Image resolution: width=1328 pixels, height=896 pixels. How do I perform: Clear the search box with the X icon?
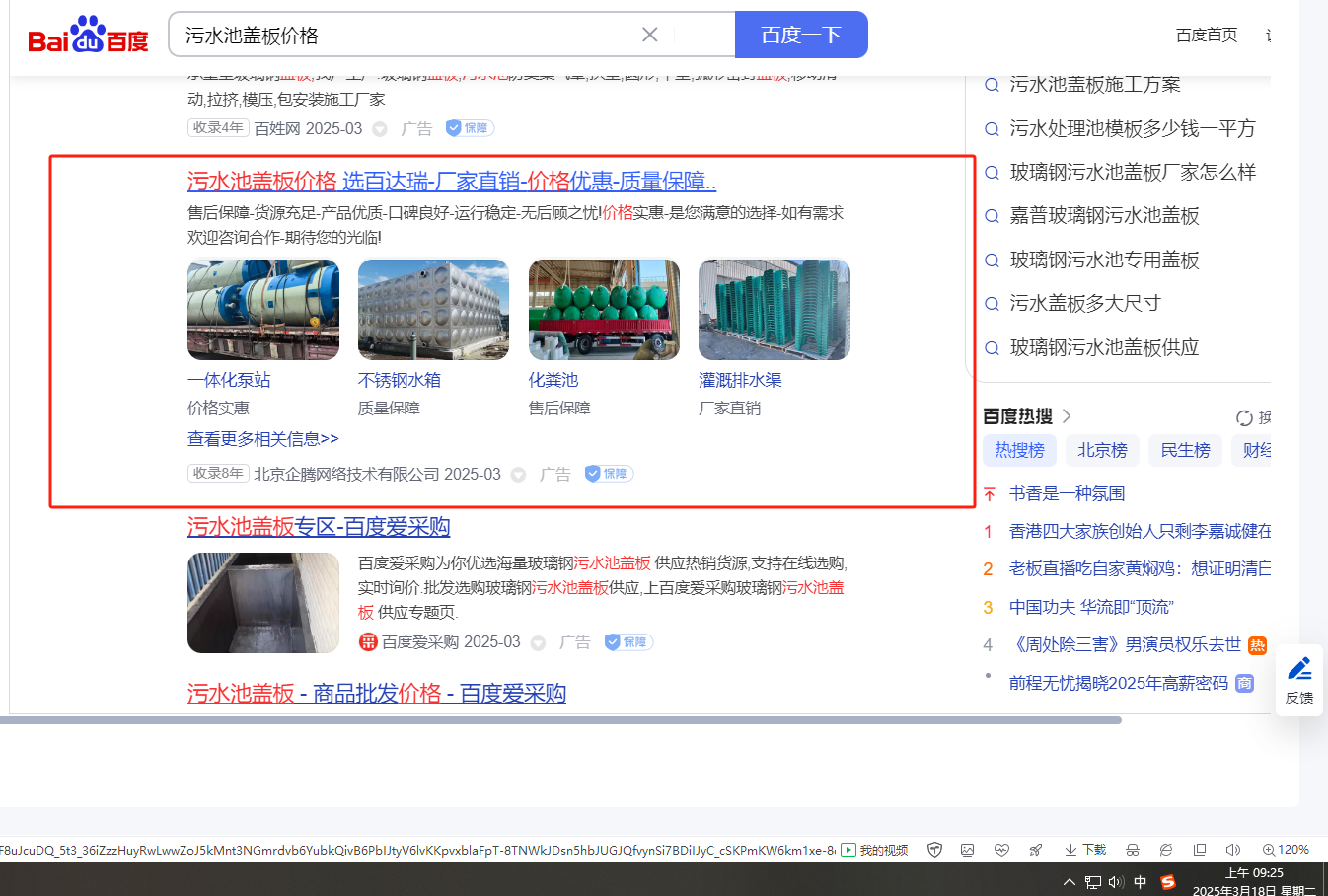pyautogui.click(x=650, y=35)
